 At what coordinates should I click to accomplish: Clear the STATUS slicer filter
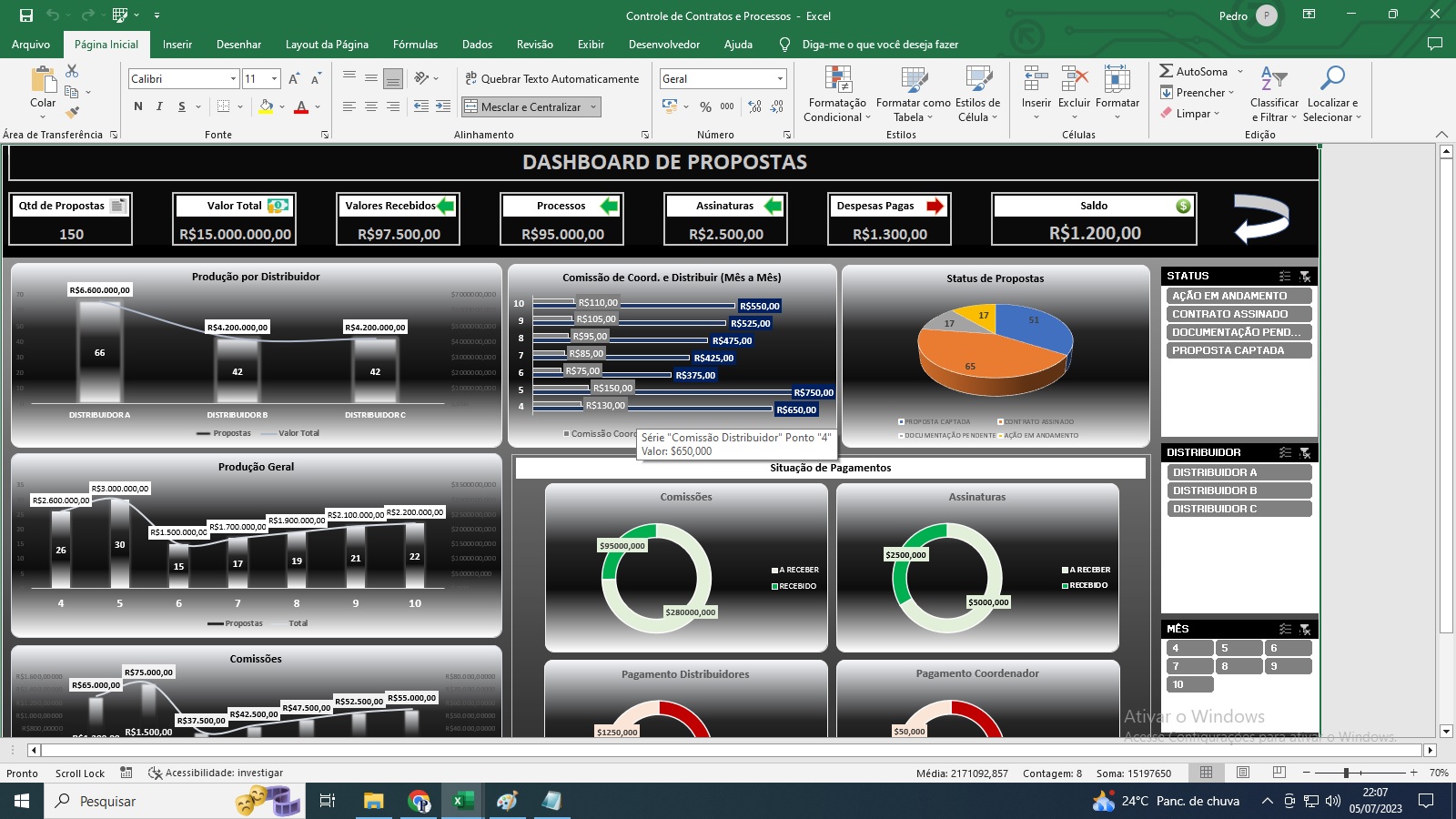pyautogui.click(x=1305, y=276)
